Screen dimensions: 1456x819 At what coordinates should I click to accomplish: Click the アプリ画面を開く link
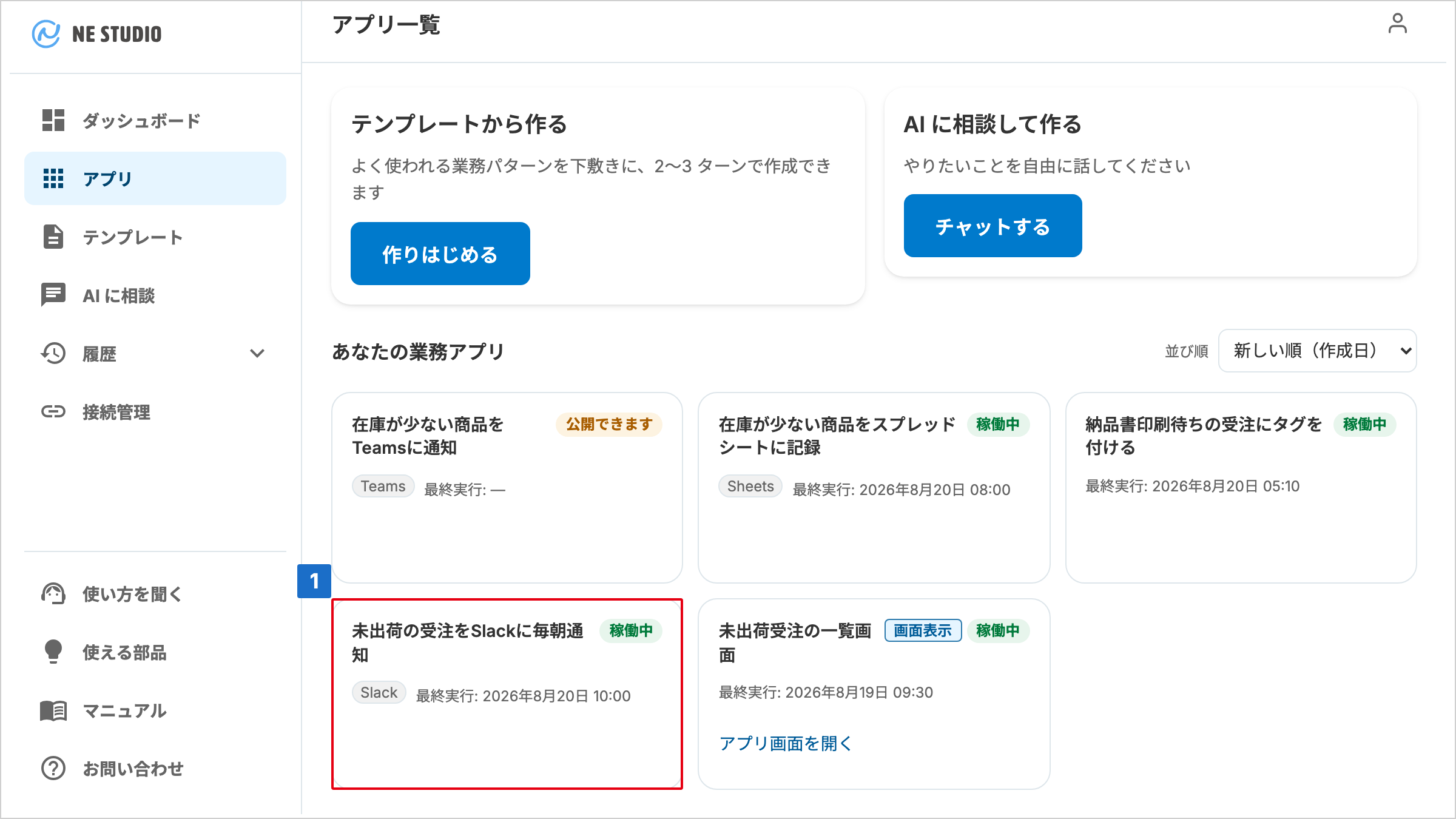pos(786,743)
